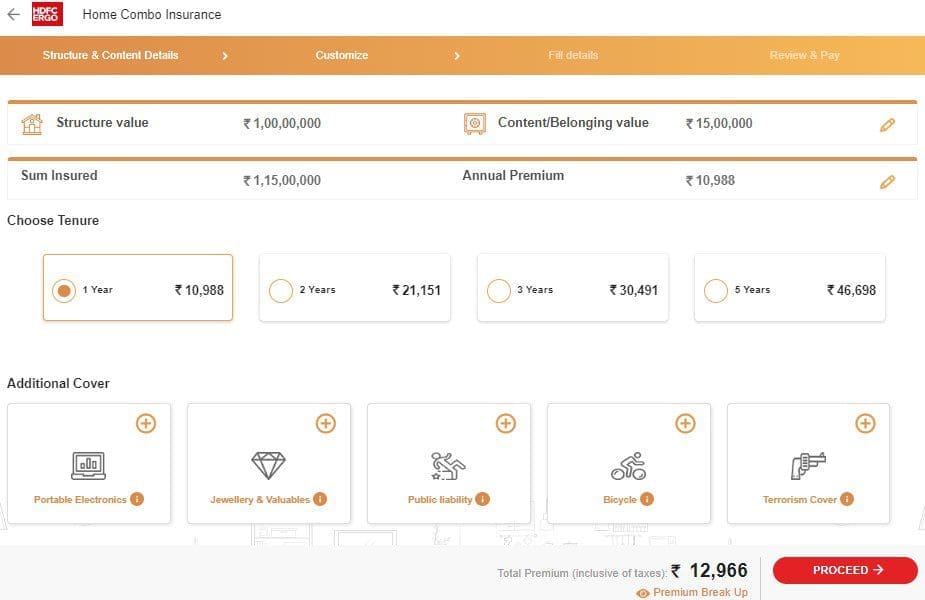Click the Public liability label
The width and height of the screenshot is (925, 600).
tap(440, 500)
